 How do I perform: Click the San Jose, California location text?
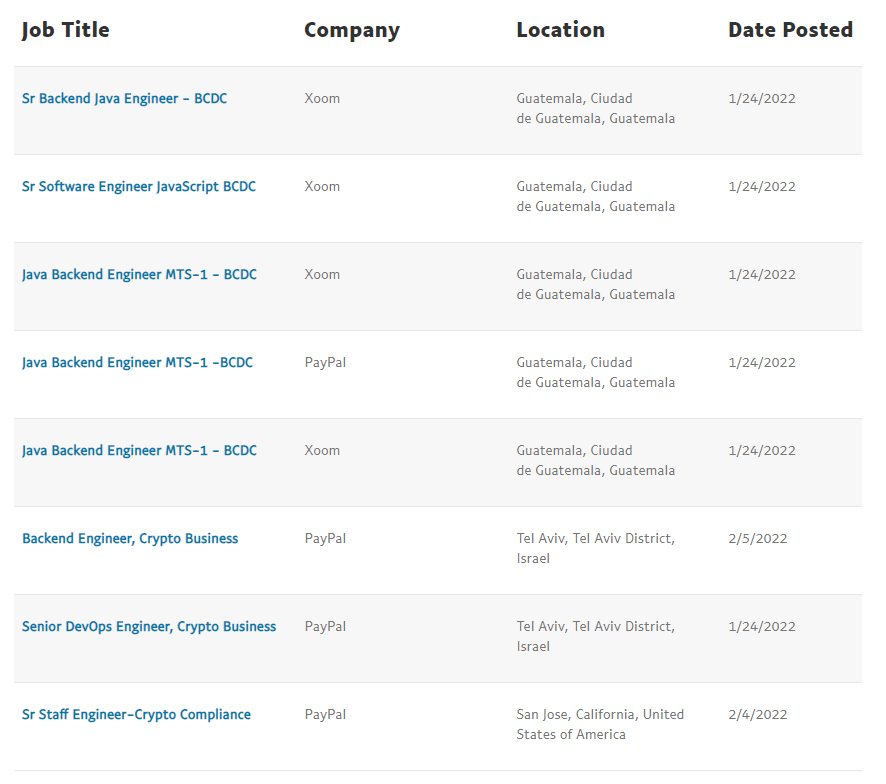(x=599, y=724)
